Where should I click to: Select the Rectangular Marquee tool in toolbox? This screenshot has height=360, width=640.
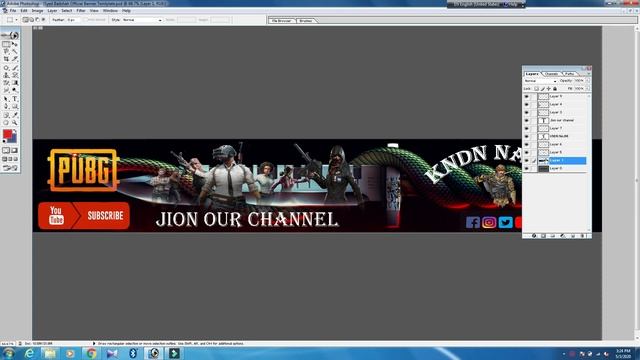point(6,44)
